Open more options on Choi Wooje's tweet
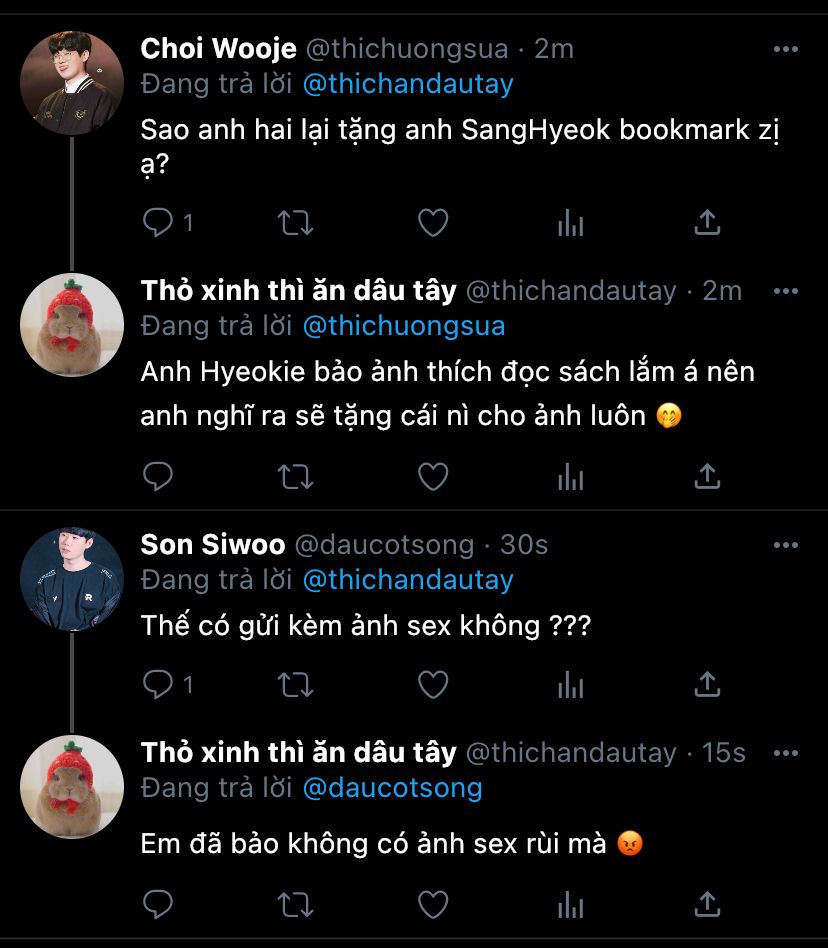Screen dimensions: 828x948 pyautogui.click(x=786, y=48)
